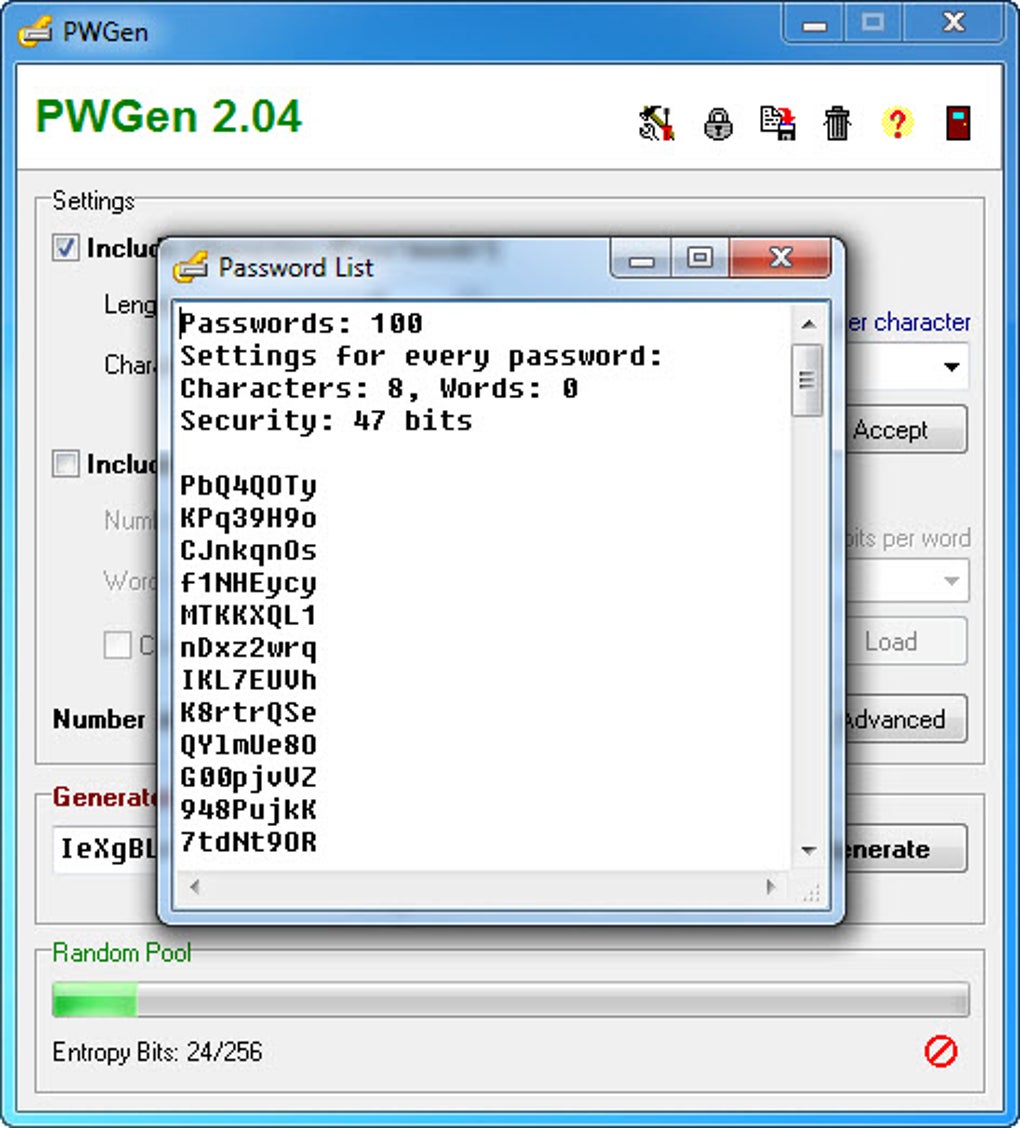The height and width of the screenshot is (1128, 1020).
Task: Click the PWGen title bar app icon
Action: tap(35, 32)
